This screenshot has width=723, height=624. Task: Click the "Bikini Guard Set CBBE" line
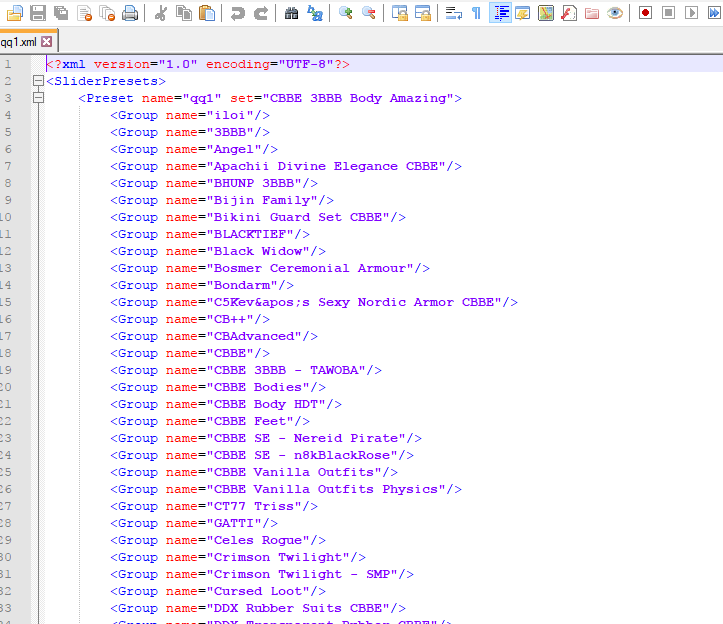[258, 217]
